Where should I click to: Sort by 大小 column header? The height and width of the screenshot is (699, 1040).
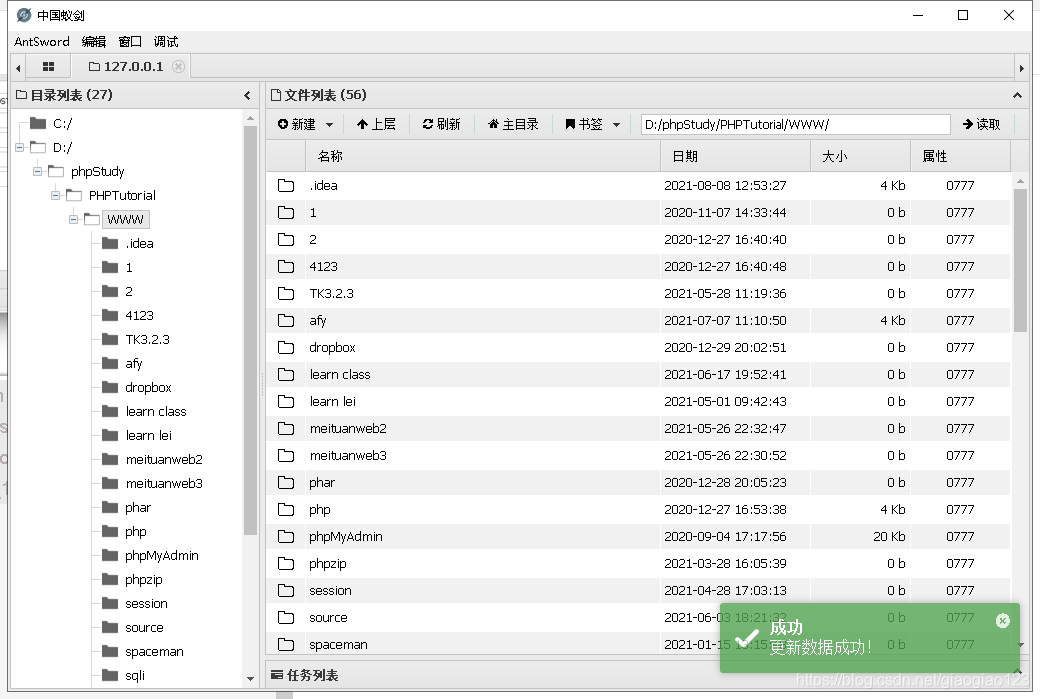[x=860, y=157]
